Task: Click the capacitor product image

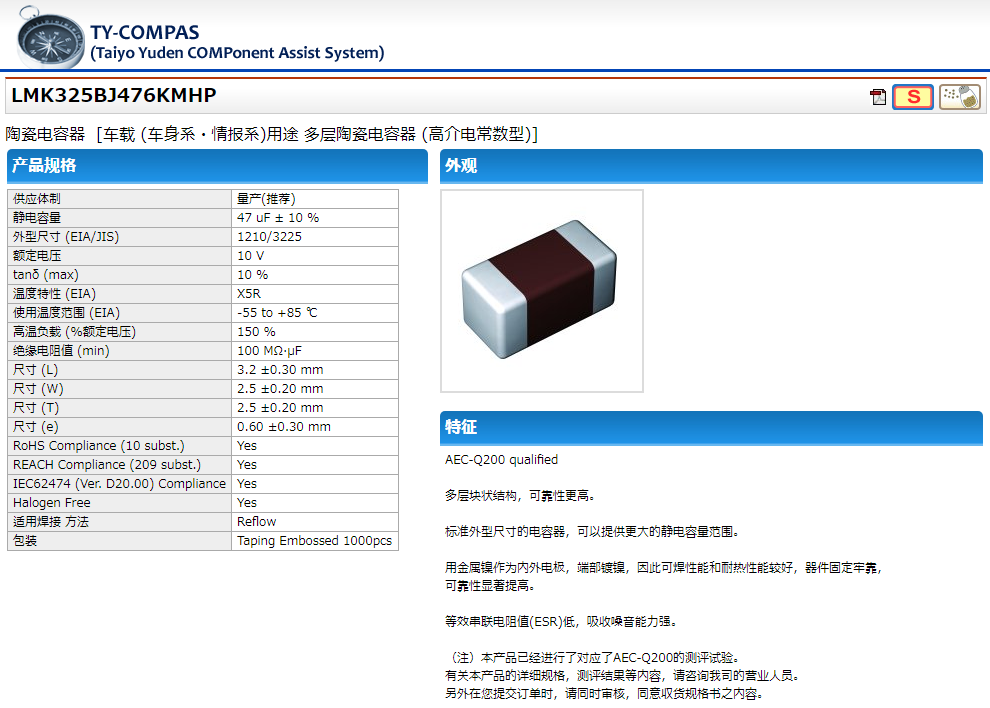Action: [541, 290]
